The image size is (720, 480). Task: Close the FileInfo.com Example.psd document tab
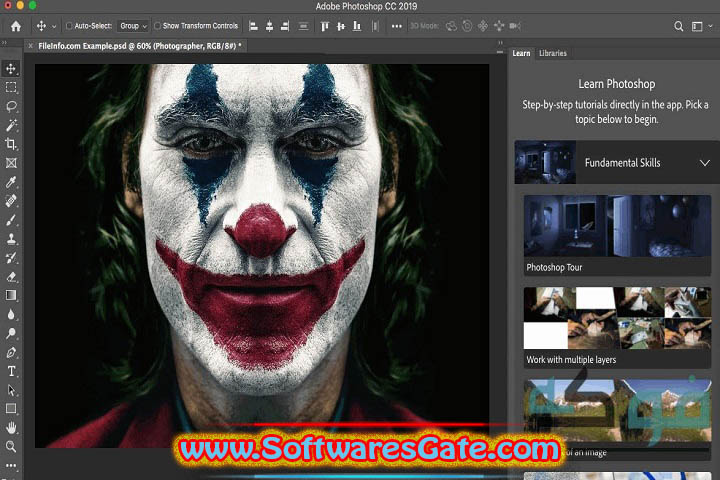click(x=30, y=46)
